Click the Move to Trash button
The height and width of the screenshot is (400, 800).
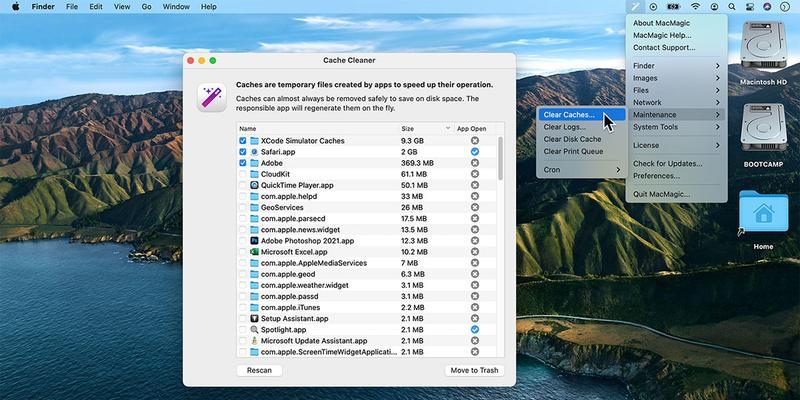point(474,370)
